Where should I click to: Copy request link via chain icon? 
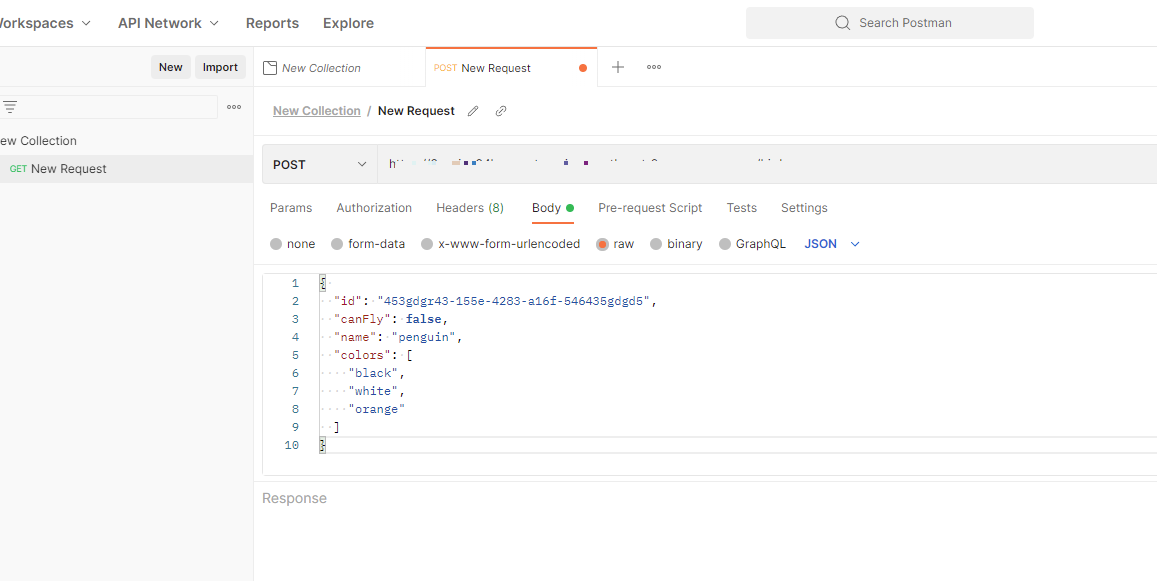tap(500, 111)
